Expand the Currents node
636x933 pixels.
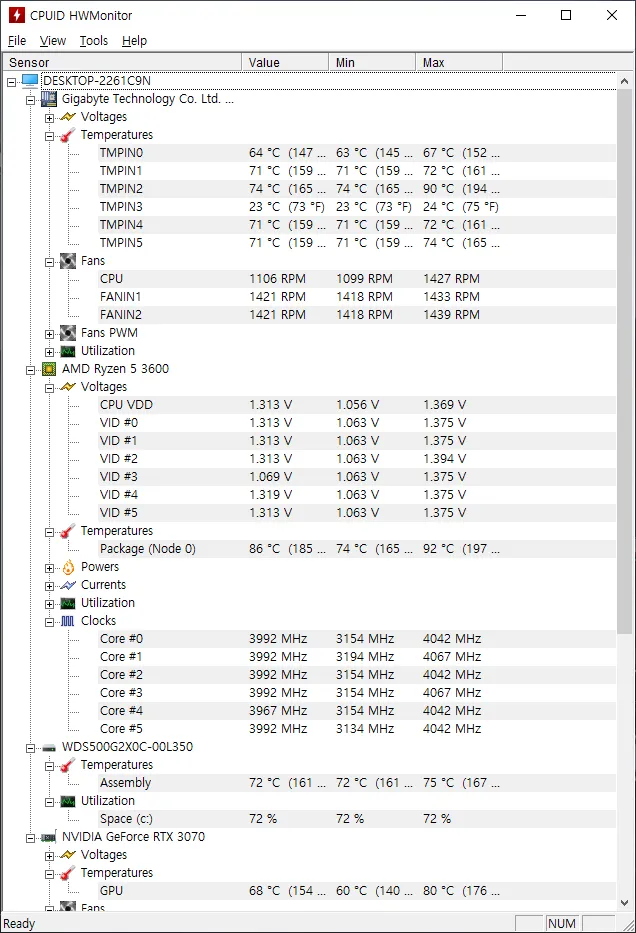(x=50, y=586)
